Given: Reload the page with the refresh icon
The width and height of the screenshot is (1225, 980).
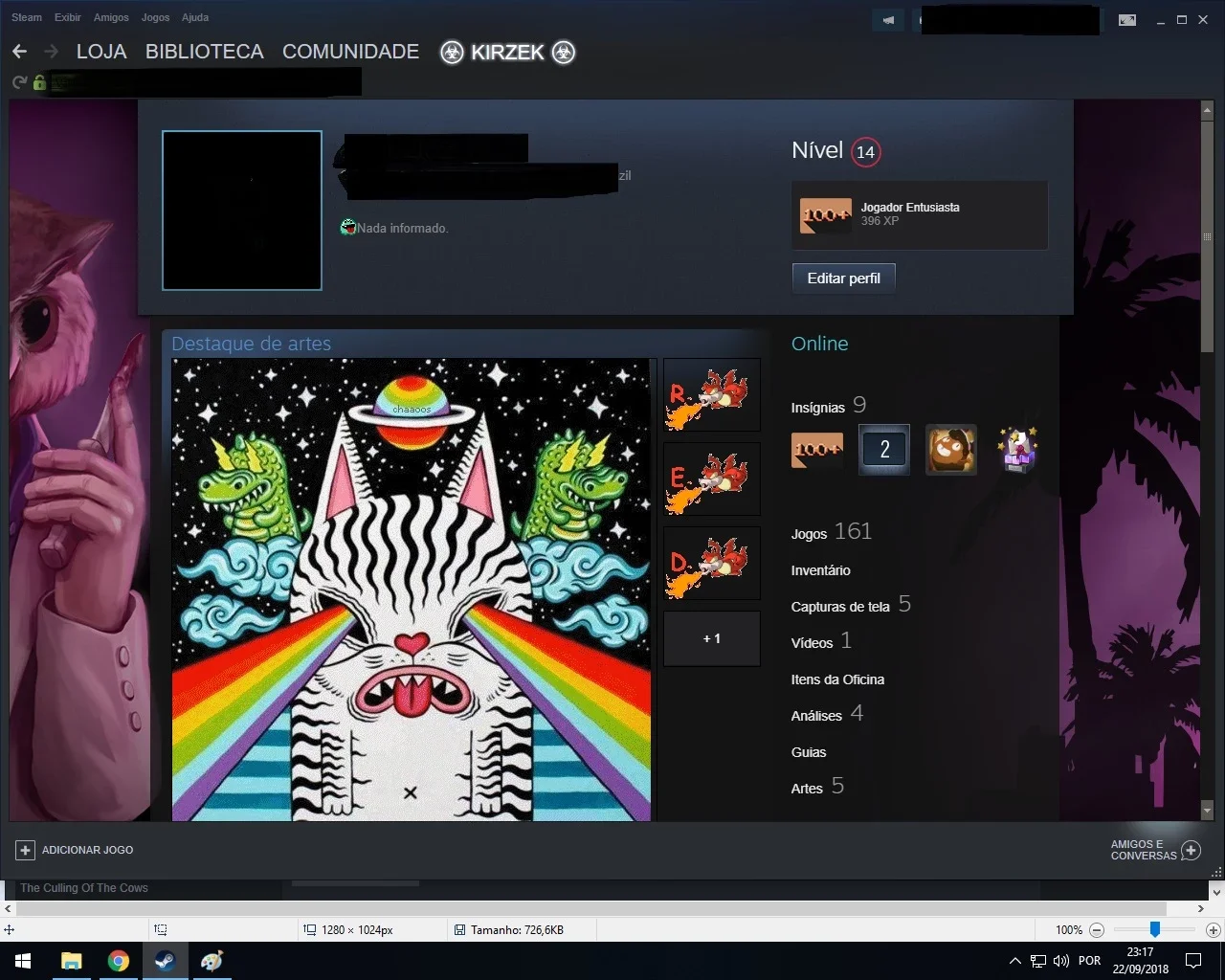Looking at the screenshot, I should click(x=19, y=82).
